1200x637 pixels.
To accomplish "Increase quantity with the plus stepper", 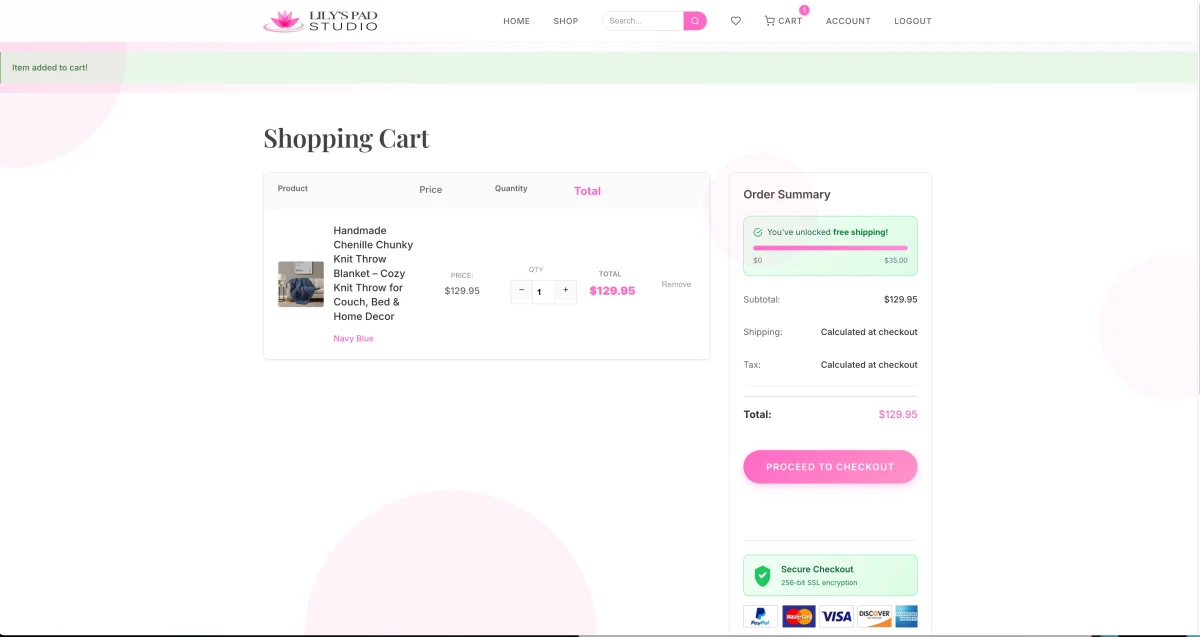I will pyautogui.click(x=565, y=291).
